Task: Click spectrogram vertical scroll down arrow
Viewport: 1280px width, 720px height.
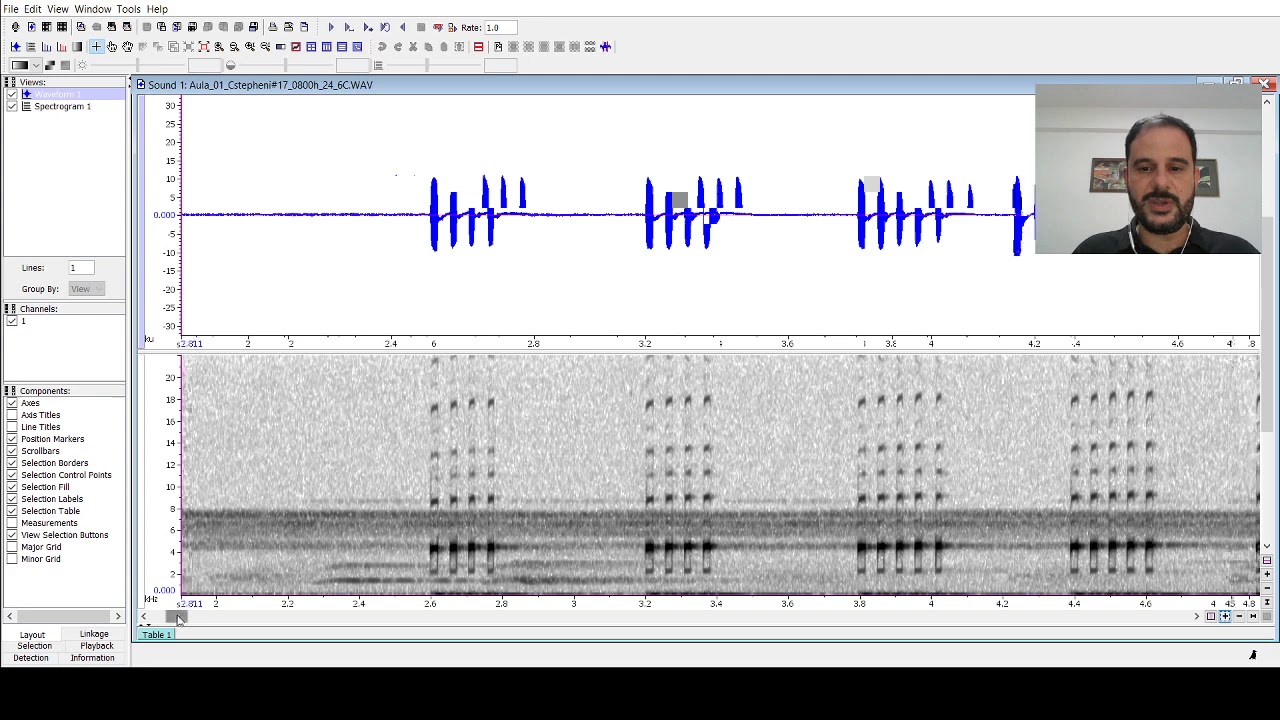Action: [x=1267, y=546]
